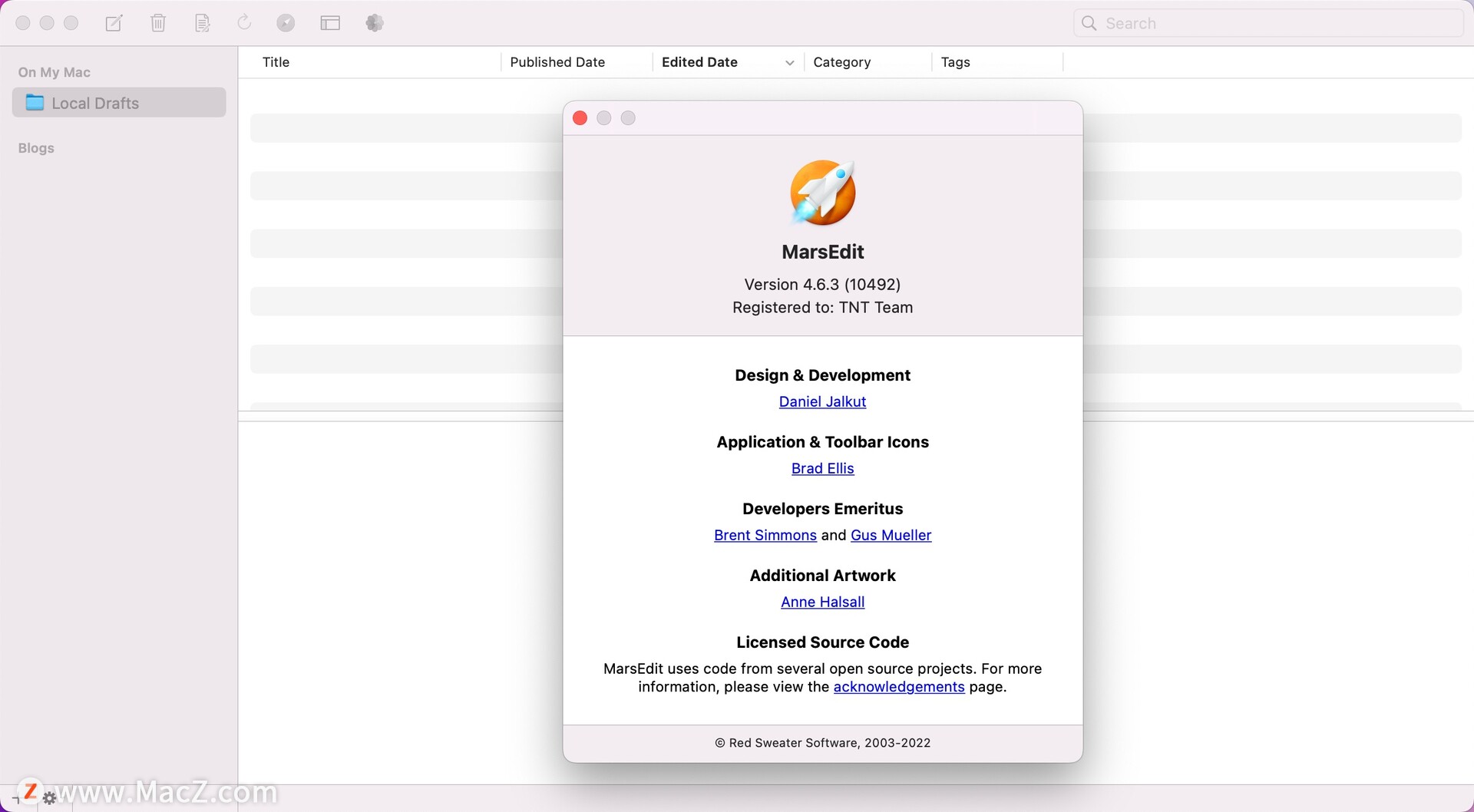1474x812 pixels.
Task: Toggle the preview pane layout icon
Action: [x=330, y=23]
